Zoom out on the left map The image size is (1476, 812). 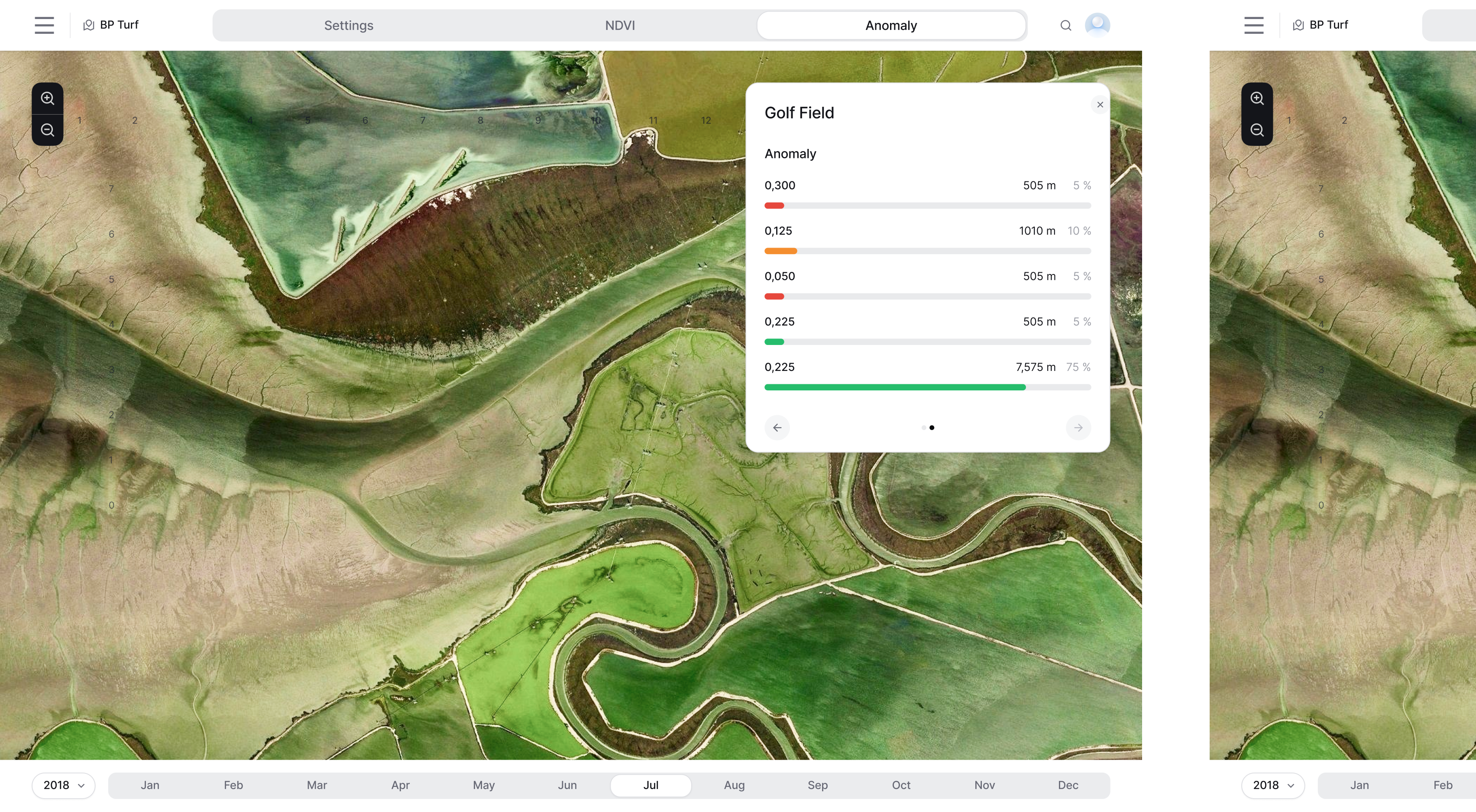tap(48, 130)
